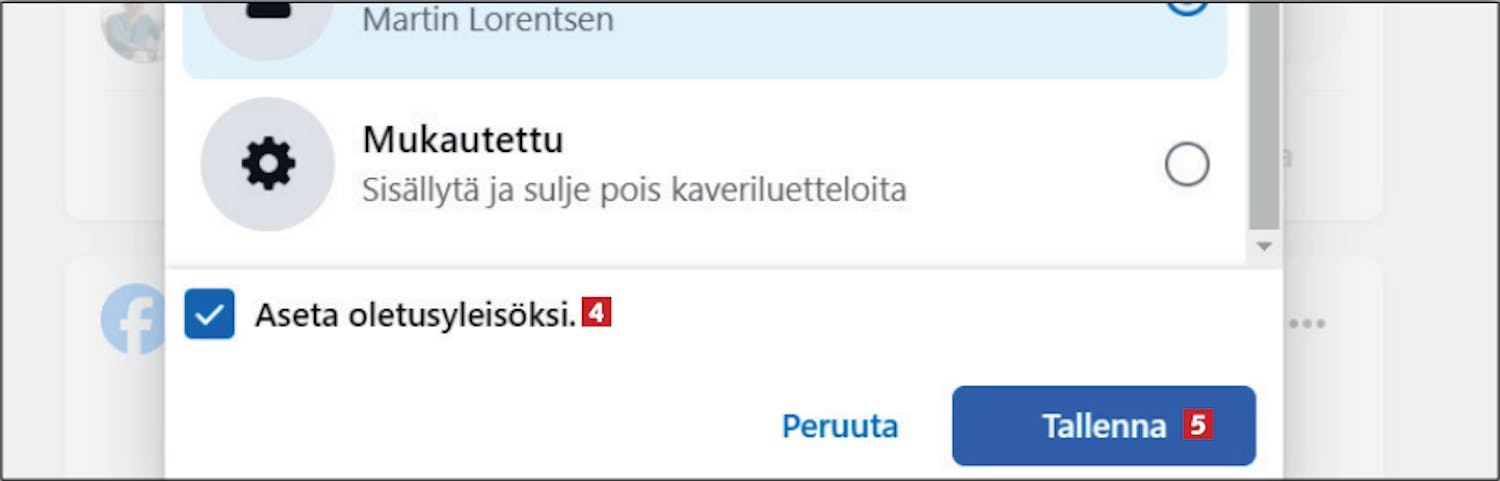
Task: Save changes with the Tallenna button
Action: pyautogui.click(x=1104, y=426)
